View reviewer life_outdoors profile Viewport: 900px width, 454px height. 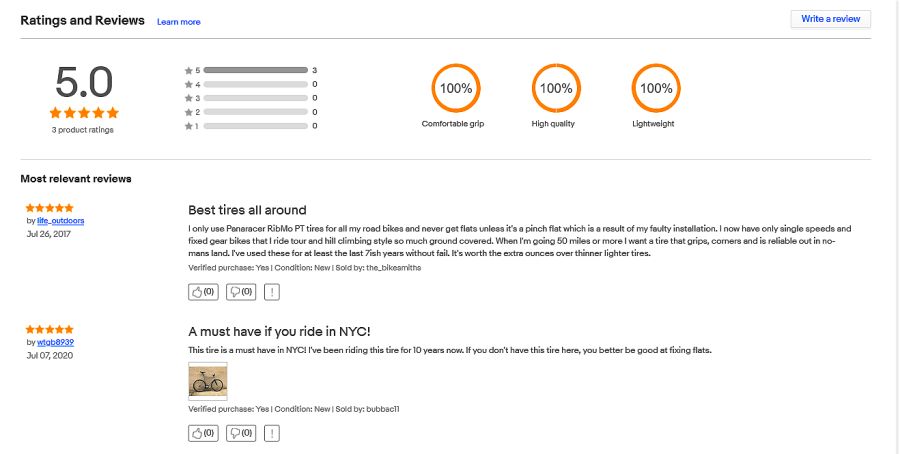pos(61,220)
